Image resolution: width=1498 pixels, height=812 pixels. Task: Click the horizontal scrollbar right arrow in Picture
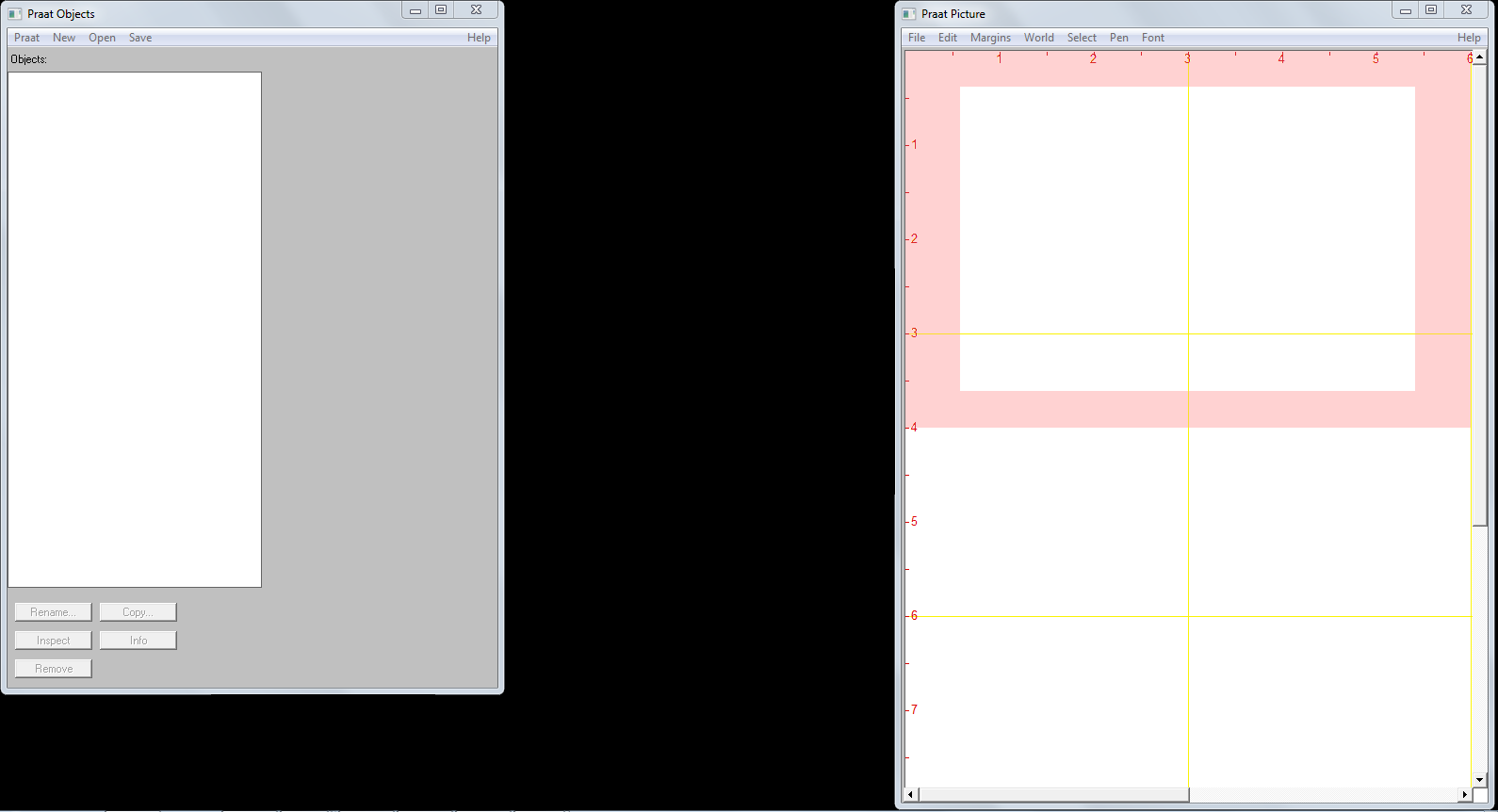1464,795
